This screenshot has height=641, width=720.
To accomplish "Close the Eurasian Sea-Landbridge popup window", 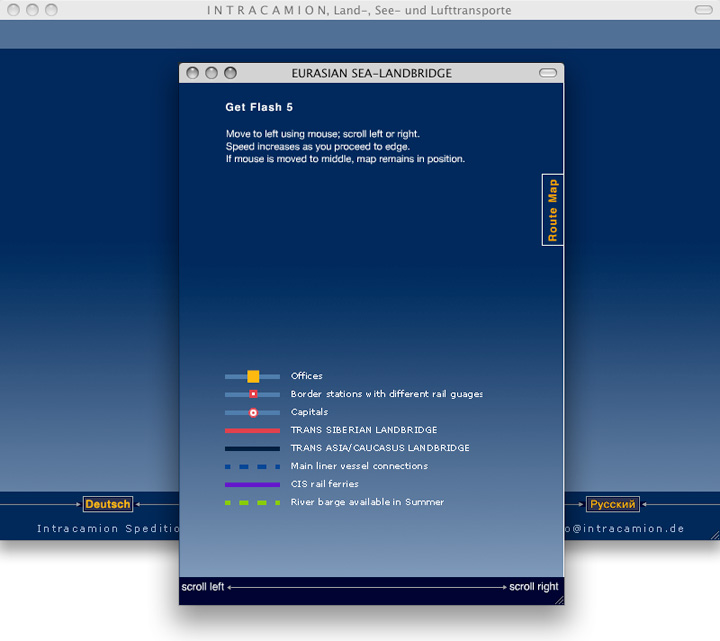I will pyautogui.click(x=193, y=73).
